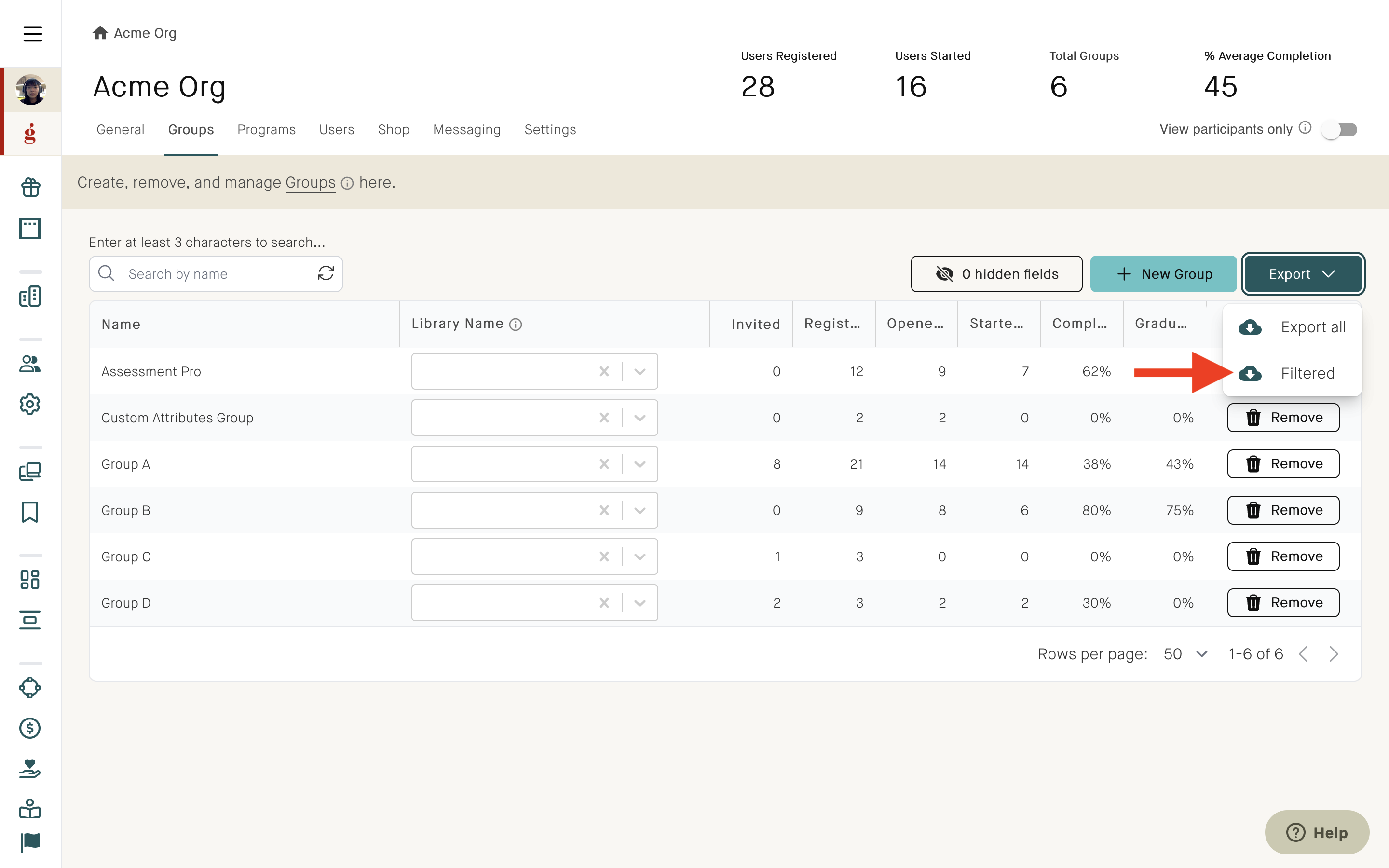The image size is (1389, 868).
Task: Click the gear settings sidebar icon
Action: (30, 404)
